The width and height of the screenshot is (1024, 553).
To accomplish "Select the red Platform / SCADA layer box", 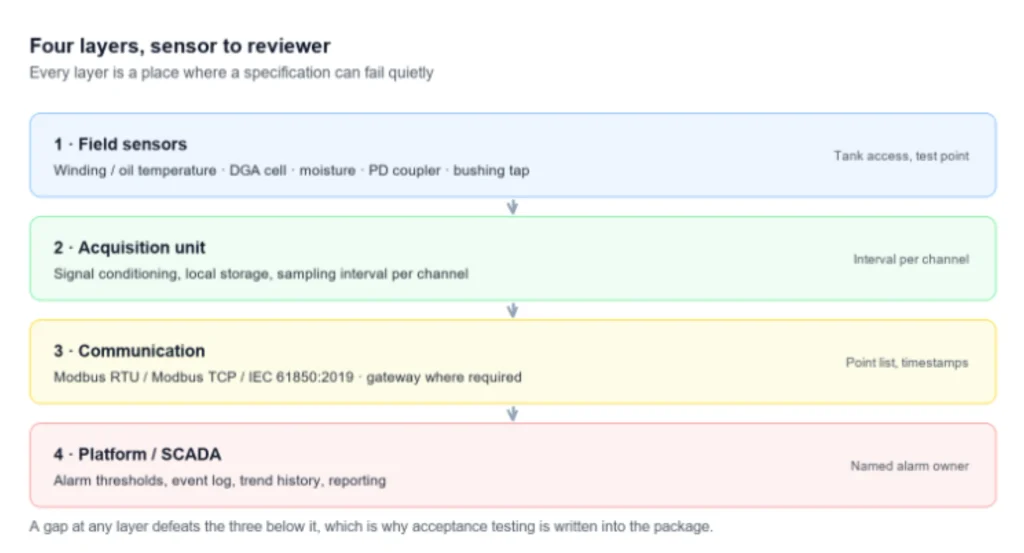I will [x=513, y=465].
